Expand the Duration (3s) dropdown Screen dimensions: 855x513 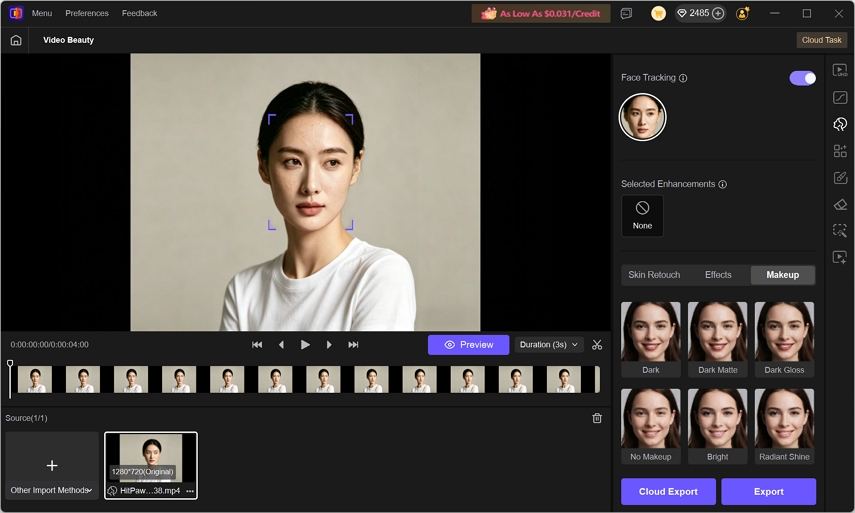point(549,345)
